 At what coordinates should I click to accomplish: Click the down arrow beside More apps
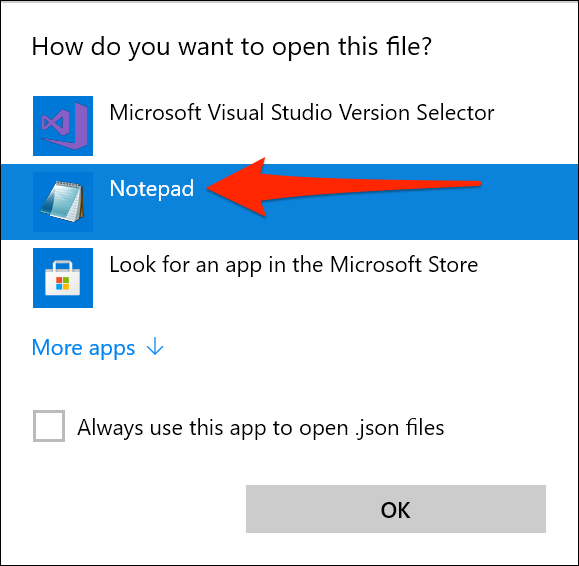point(155,347)
